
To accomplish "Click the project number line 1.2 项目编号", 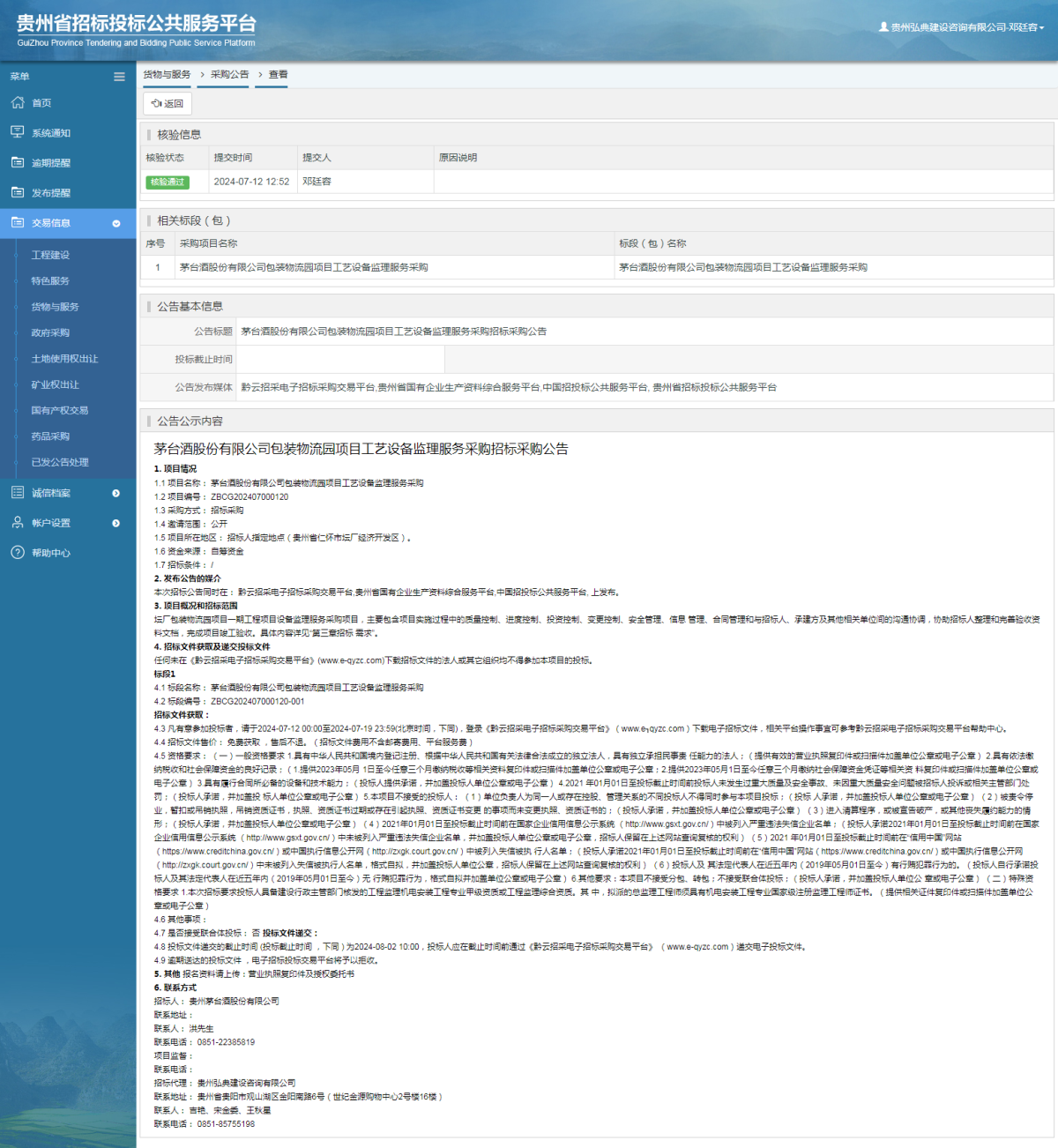I will [x=221, y=497].
